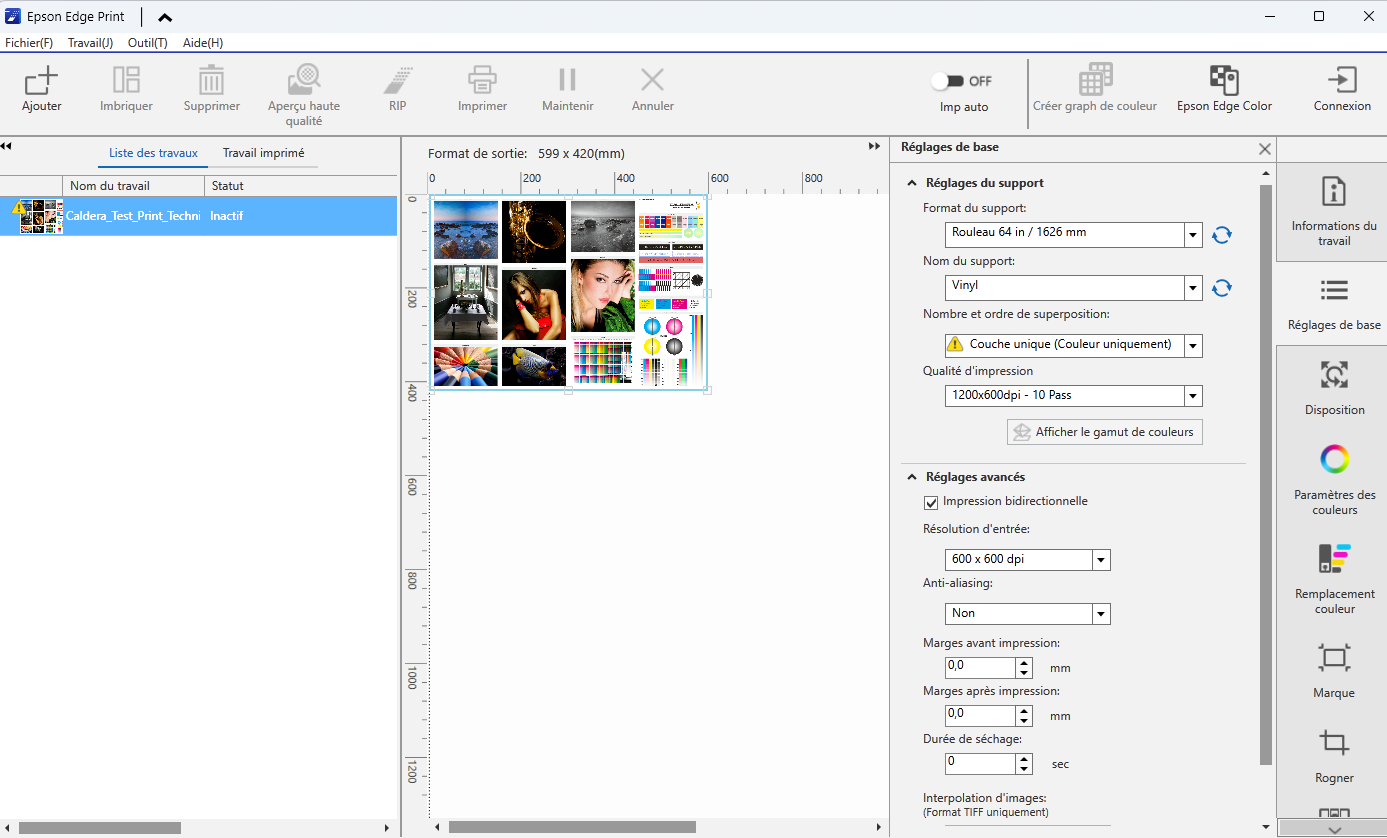
Task: Select the Caldera_Test_Print job row
Action: coord(198,216)
